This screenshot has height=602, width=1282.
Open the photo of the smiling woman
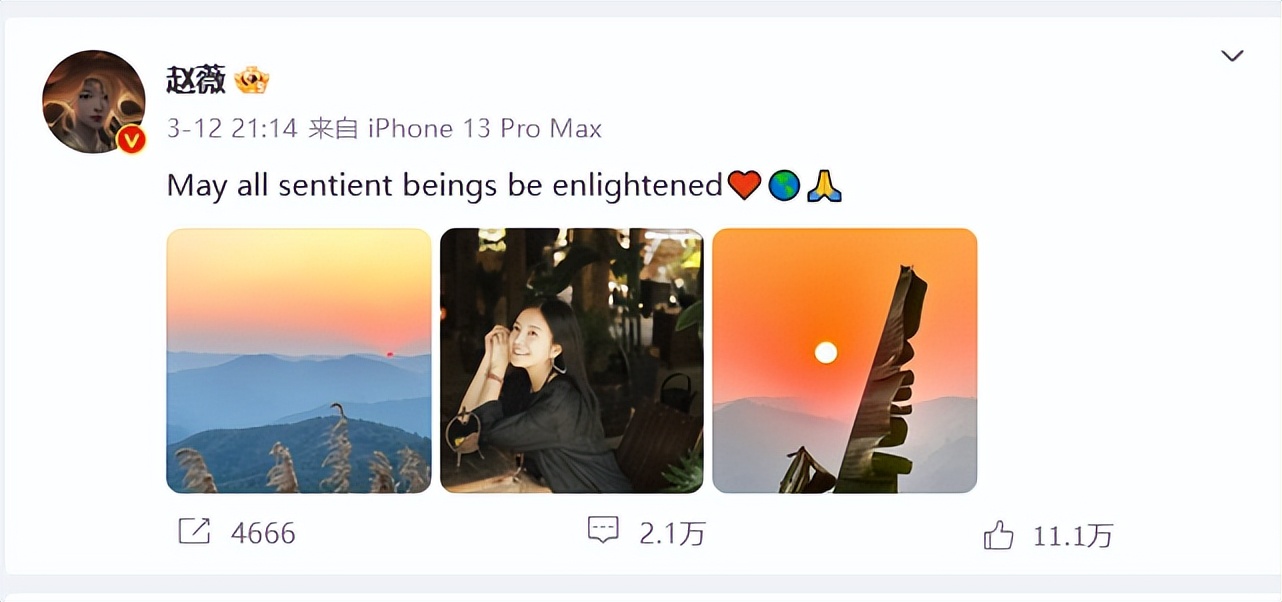(572, 361)
